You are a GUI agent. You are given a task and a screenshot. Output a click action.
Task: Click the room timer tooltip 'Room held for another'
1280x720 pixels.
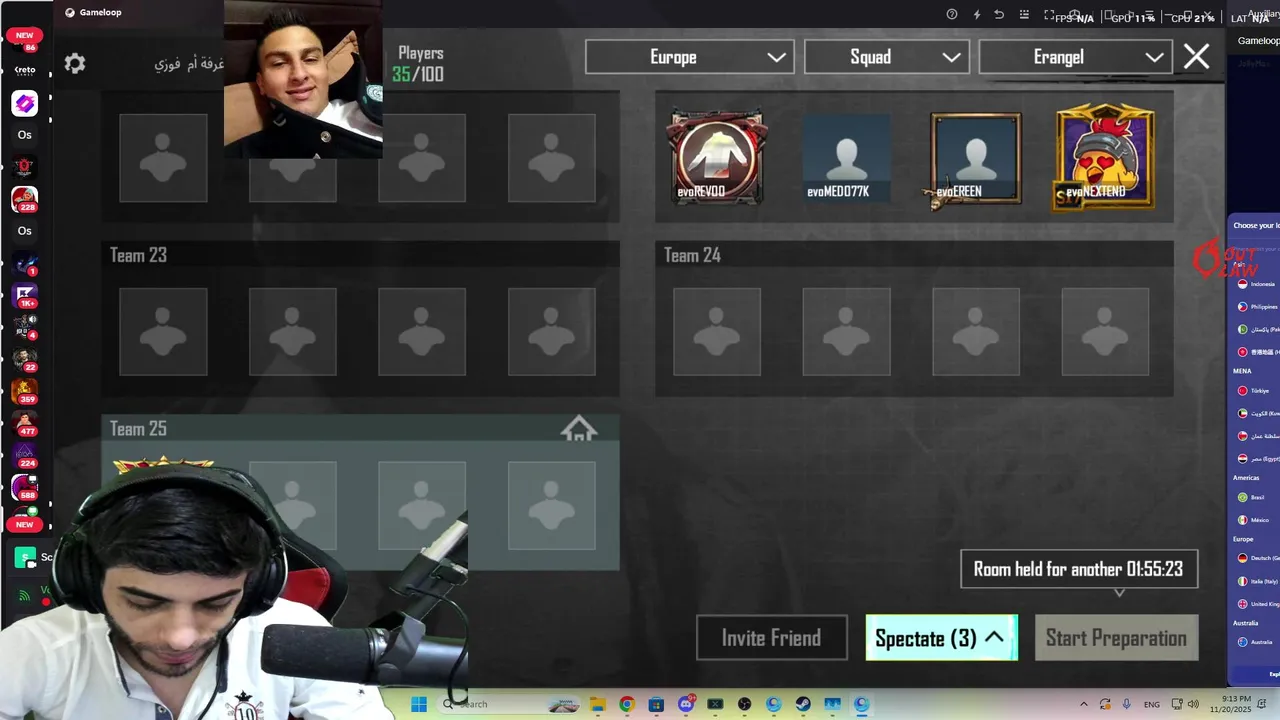pyautogui.click(x=1079, y=569)
